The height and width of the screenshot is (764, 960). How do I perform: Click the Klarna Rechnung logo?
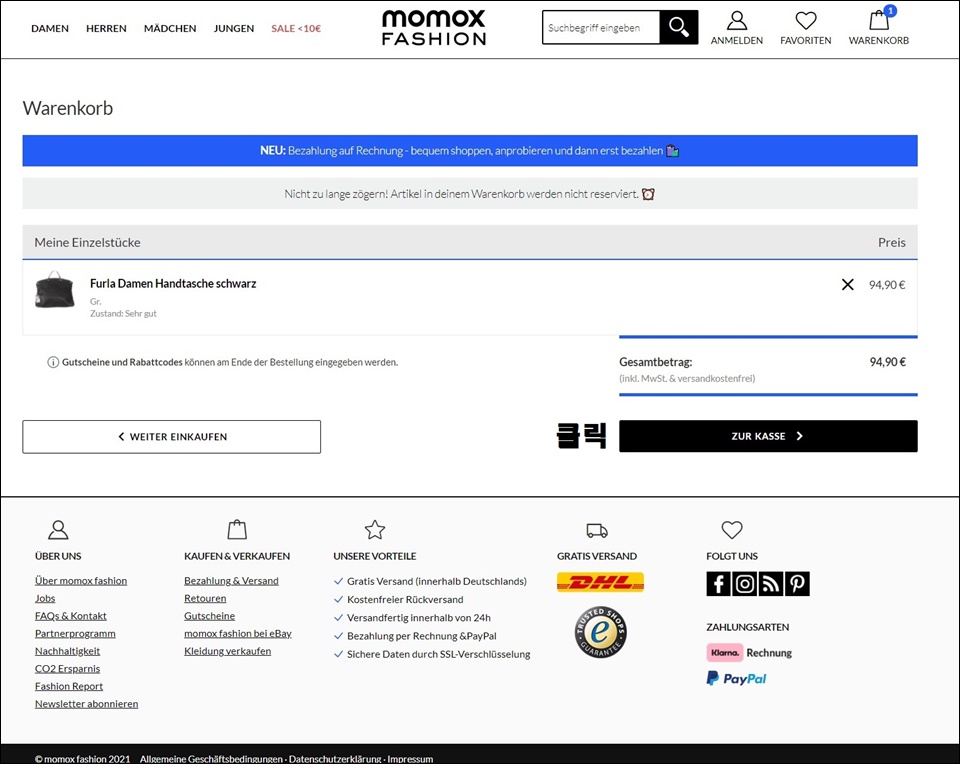pos(749,653)
